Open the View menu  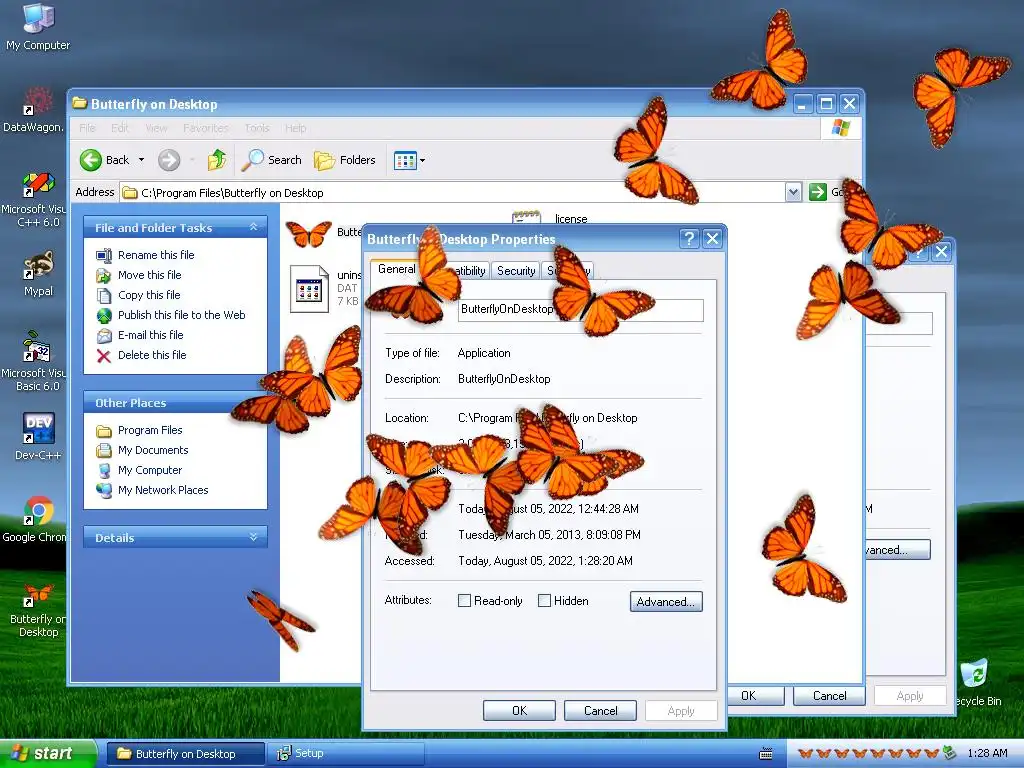[x=156, y=128]
